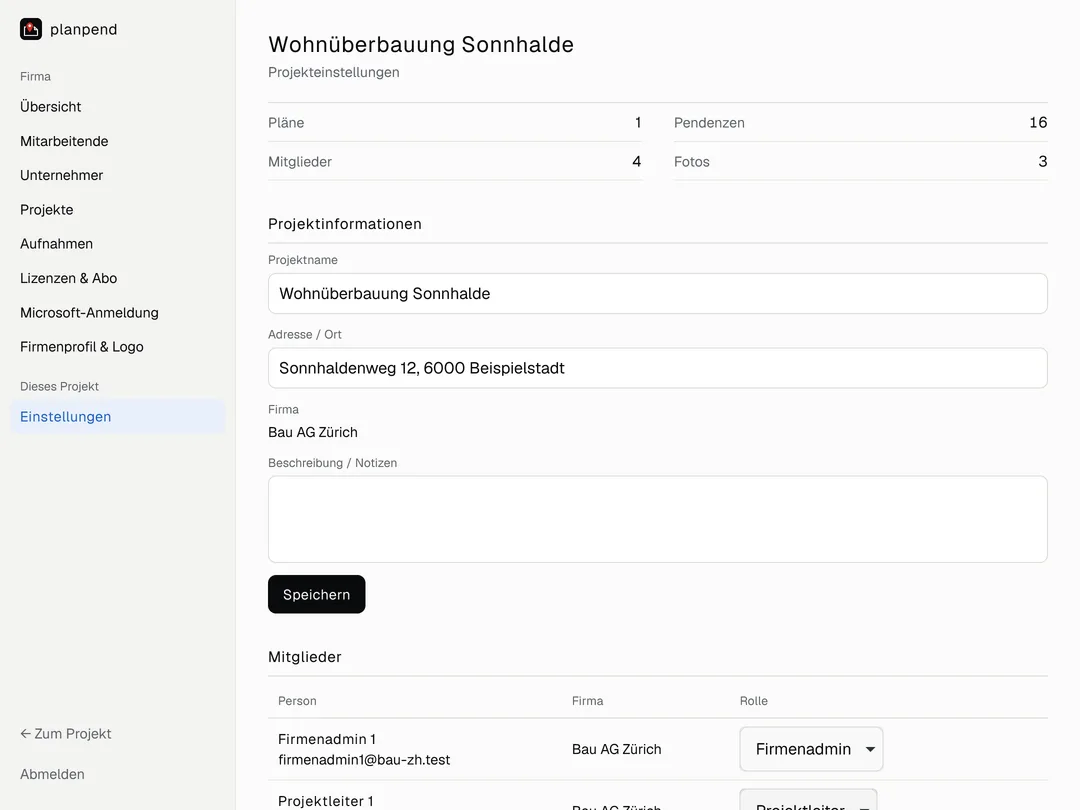1080x810 pixels.
Task: Click the Person column header
Action: click(297, 700)
